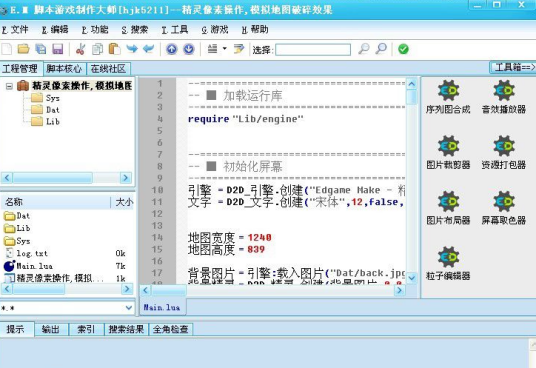Click the New file toolbar icon
The height and width of the screenshot is (368, 536).
pyautogui.click(x=6, y=49)
